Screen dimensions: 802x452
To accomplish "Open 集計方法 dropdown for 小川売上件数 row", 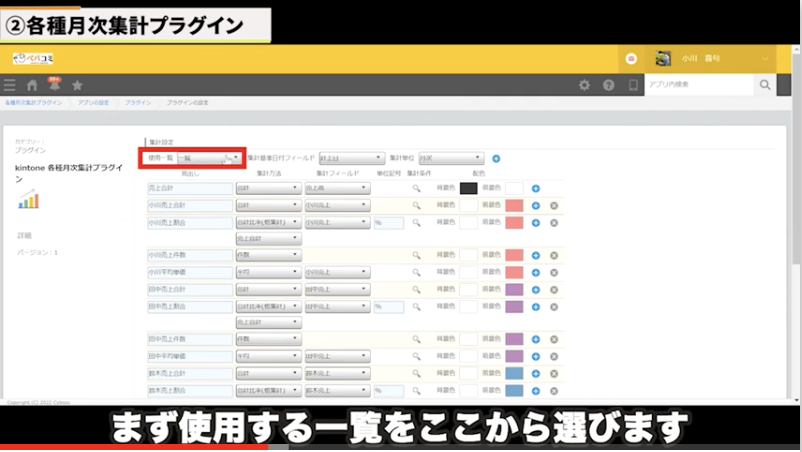I will [267, 255].
